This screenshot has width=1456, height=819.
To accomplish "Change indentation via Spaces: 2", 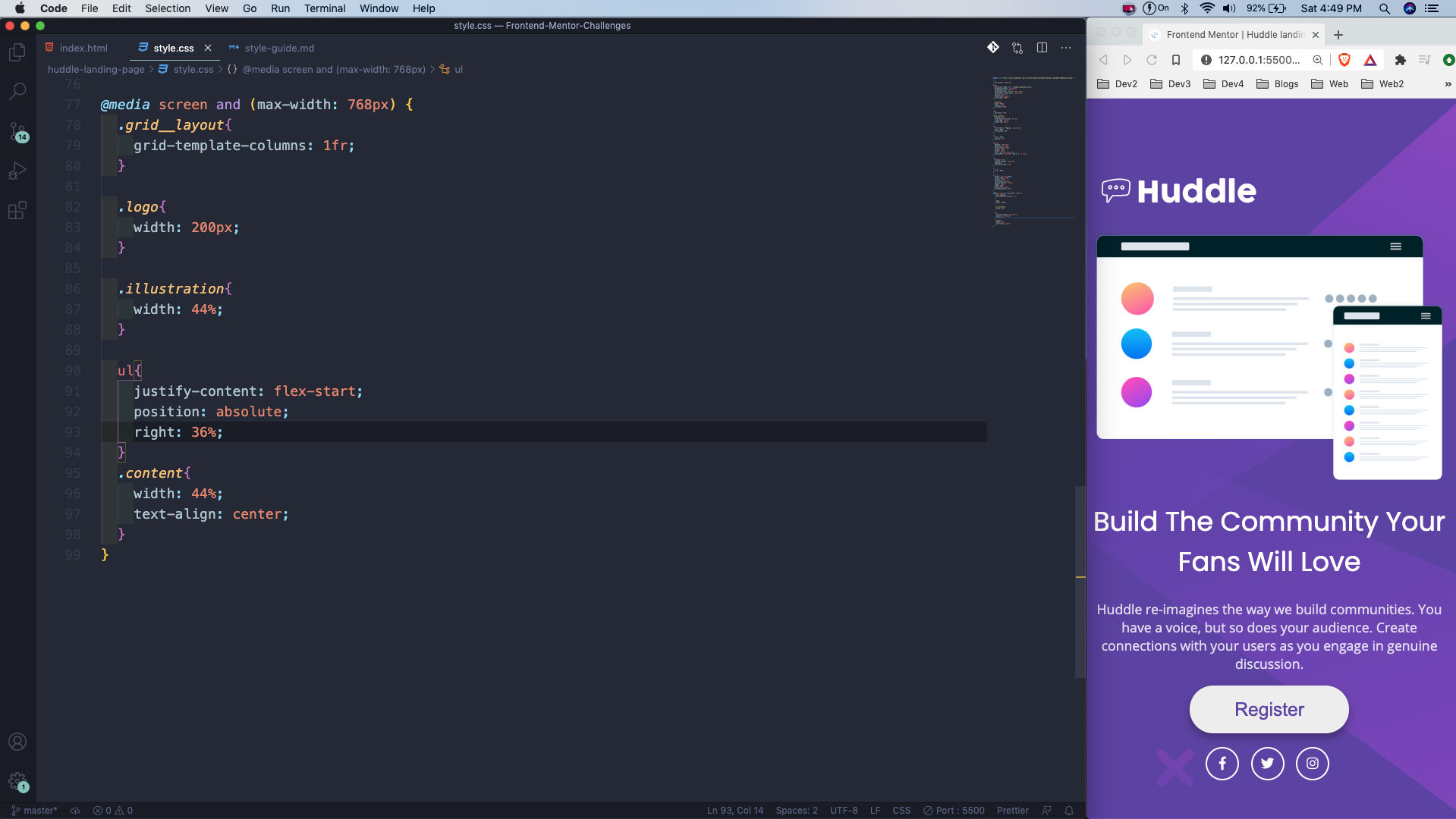I will [797, 810].
